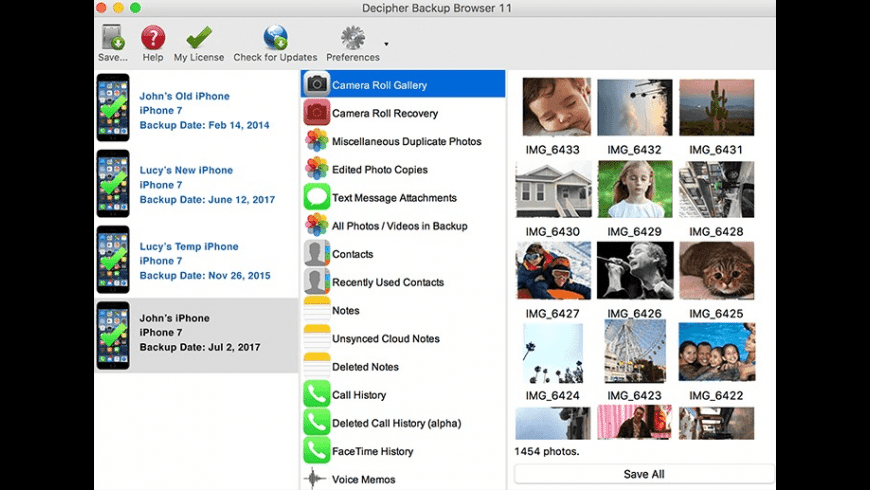Open the airplane sky thumbnail IMG_6432
The height and width of the screenshot is (490, 870).
point(635,107)
